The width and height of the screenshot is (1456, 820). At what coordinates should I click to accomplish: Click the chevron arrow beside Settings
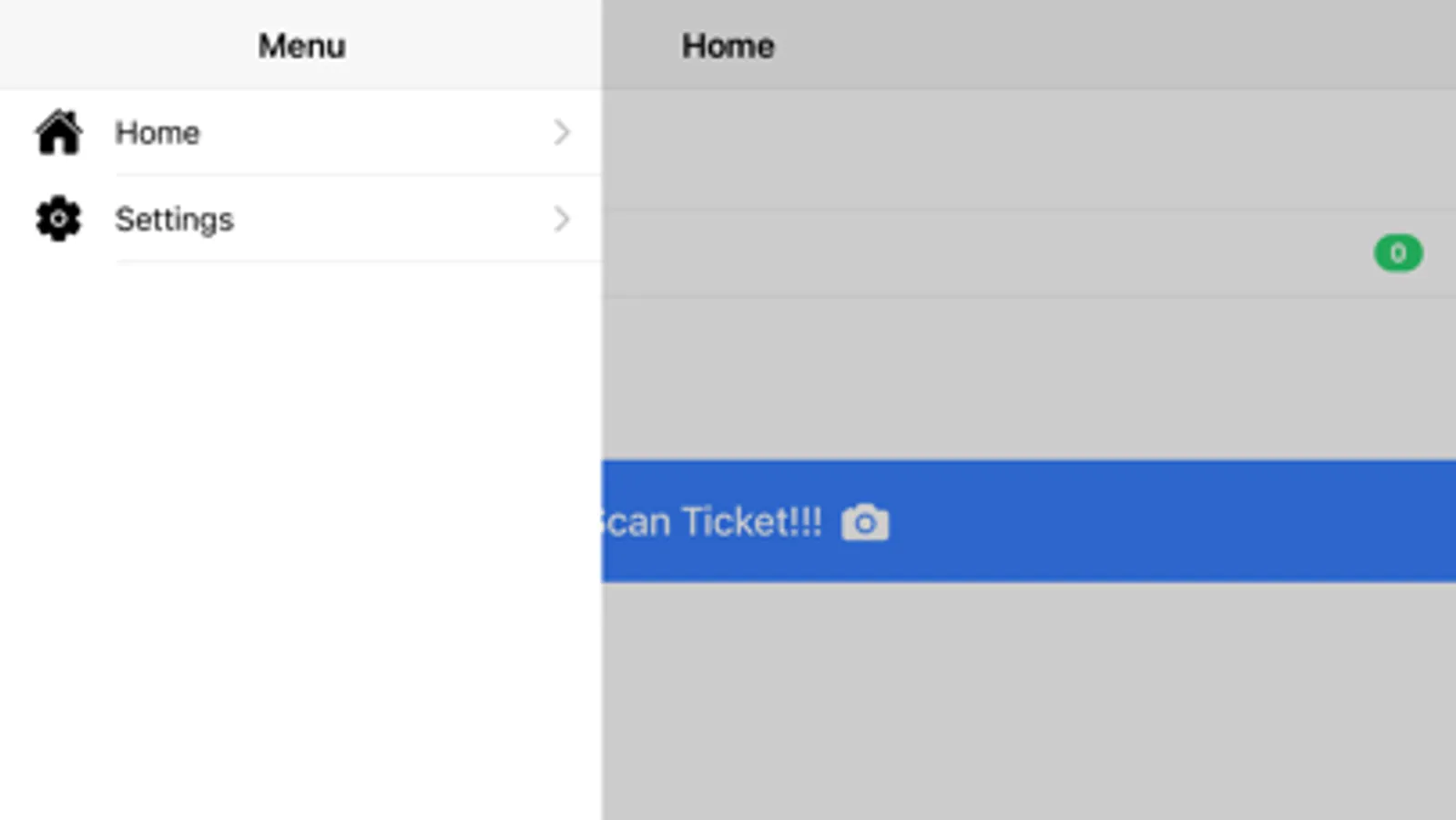coord(562,219)
